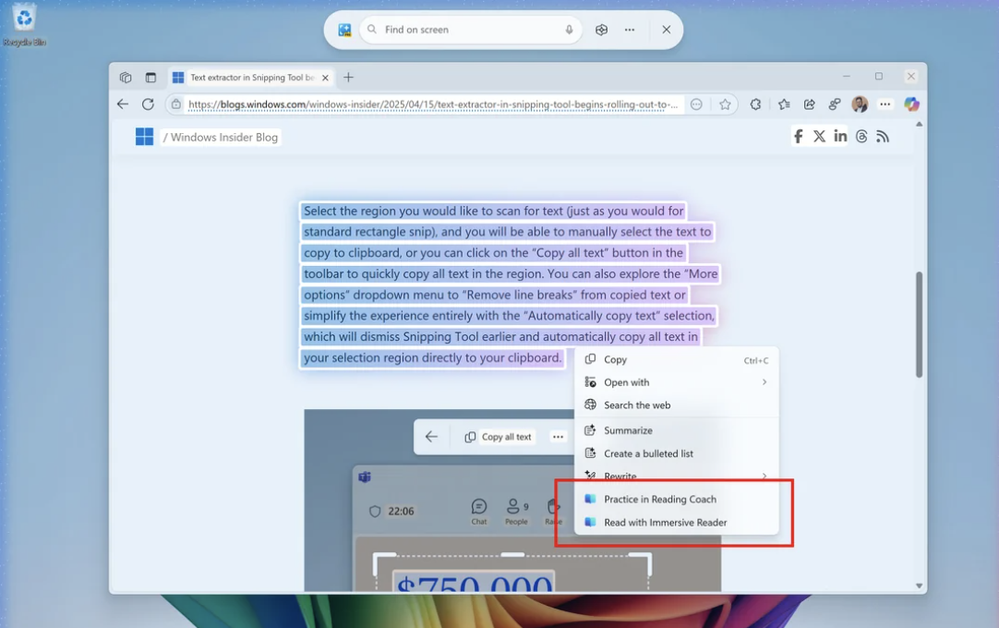Open the Click to Do settings icon
This screenshot has width=999, height=628.
click(601, 30)
